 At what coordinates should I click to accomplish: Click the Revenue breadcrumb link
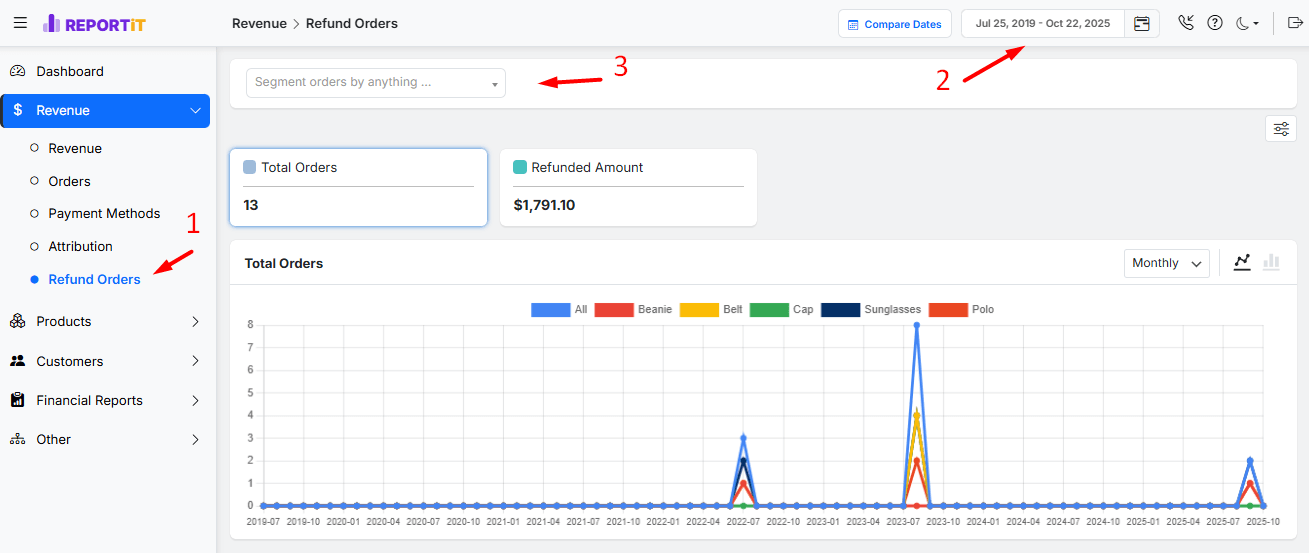259,23
